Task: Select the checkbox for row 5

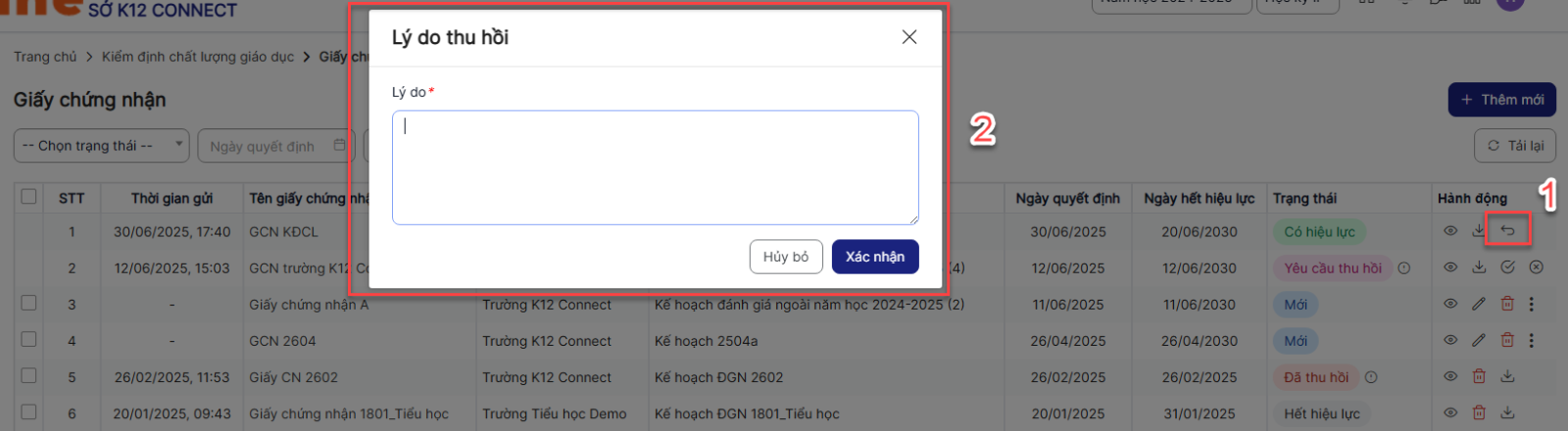Action: 29,376
